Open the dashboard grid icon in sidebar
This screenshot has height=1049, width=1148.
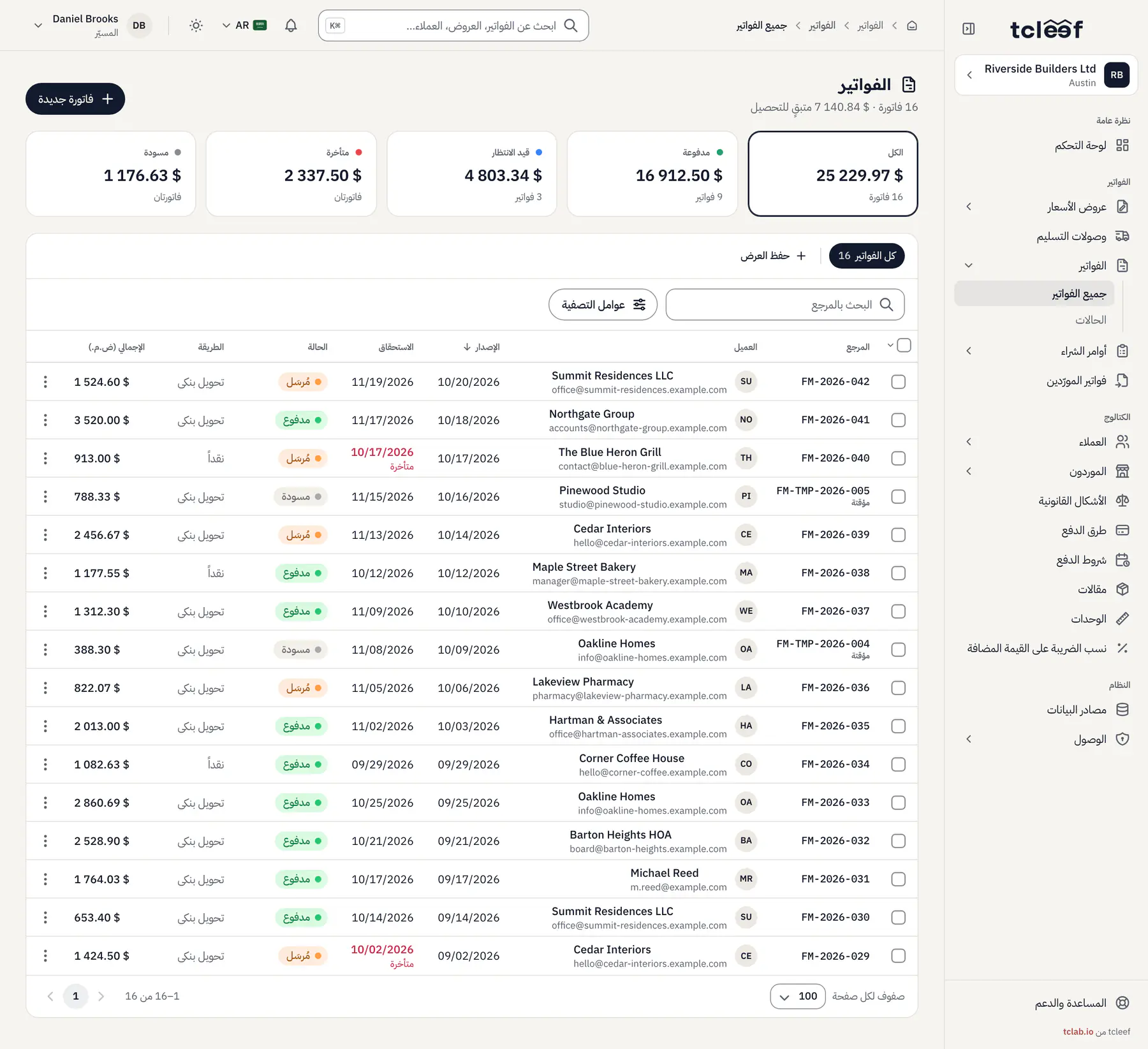[x=1122, y=145]
